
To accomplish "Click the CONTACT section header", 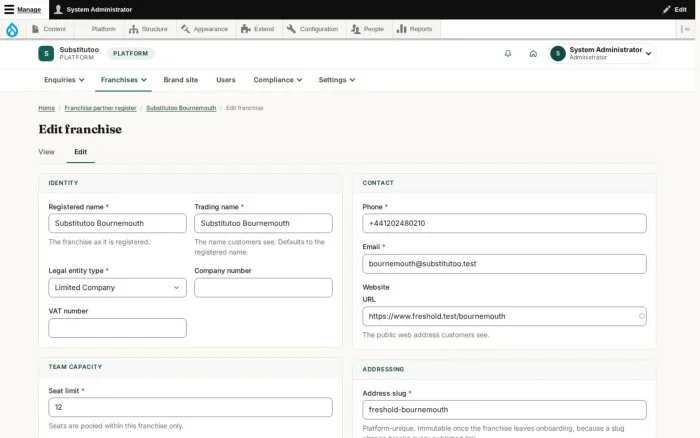I will 378,183.
